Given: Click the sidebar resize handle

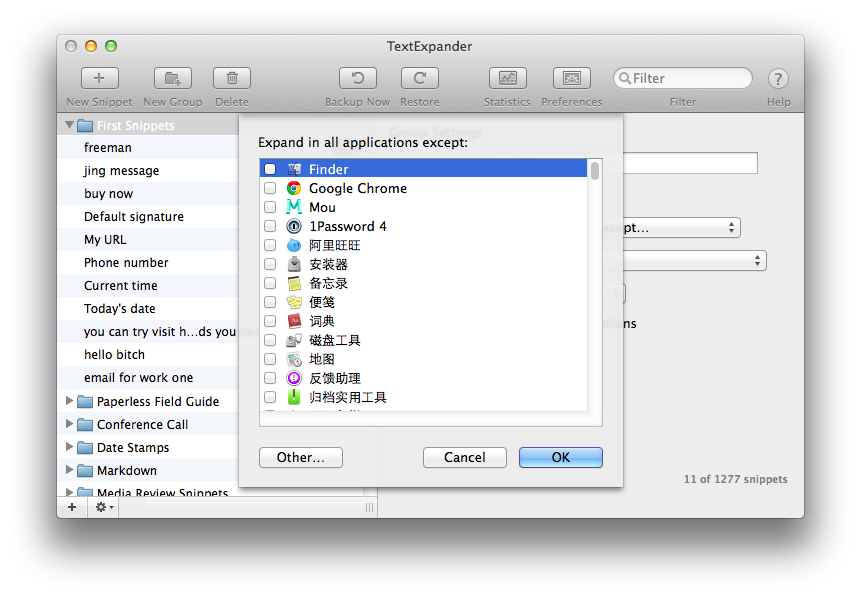Looking at the screenshot, I should (370, 507).
